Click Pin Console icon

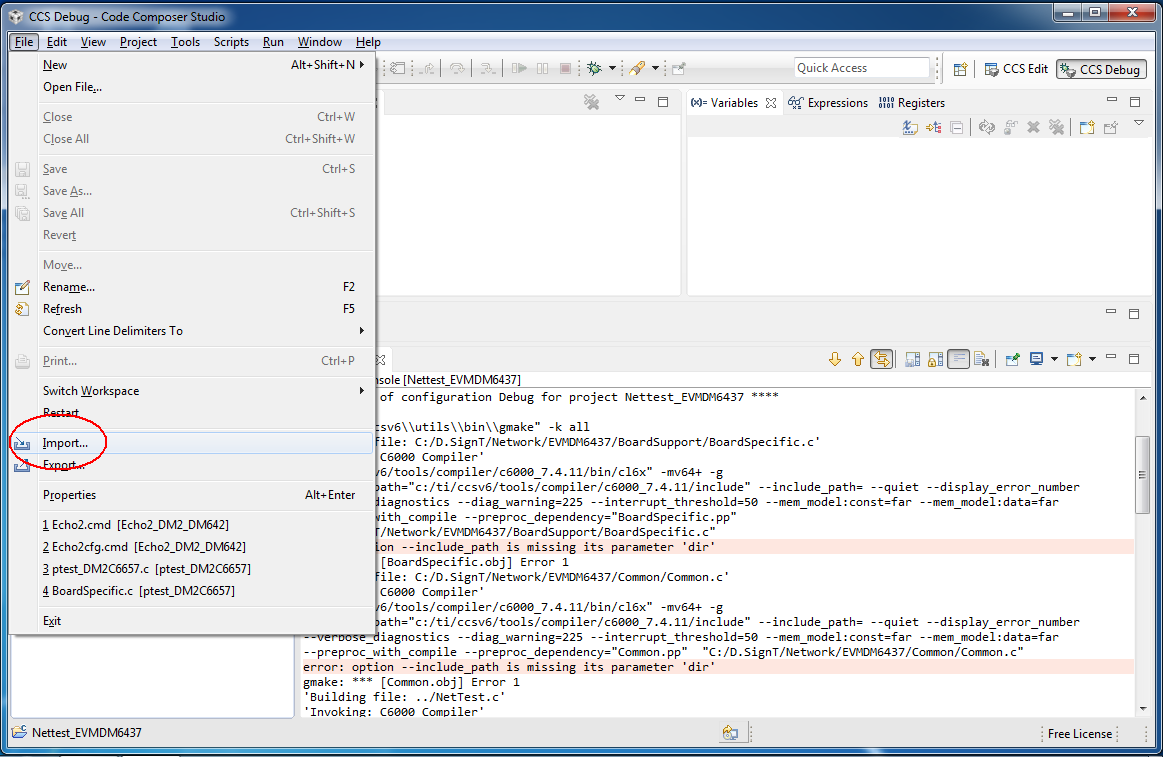(x=1012, y=360)
